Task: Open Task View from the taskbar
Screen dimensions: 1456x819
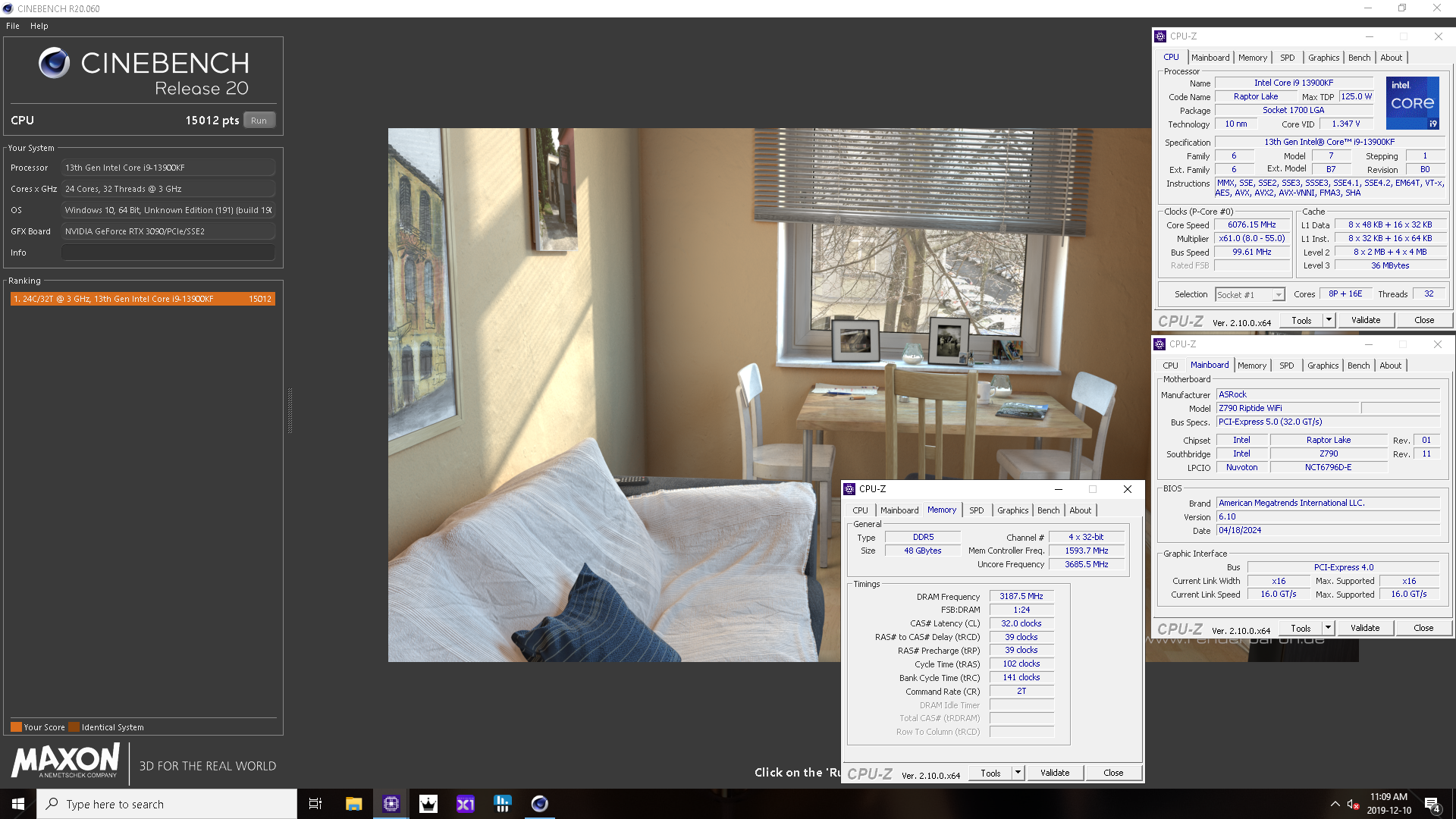Action: [x=315, y=804]
